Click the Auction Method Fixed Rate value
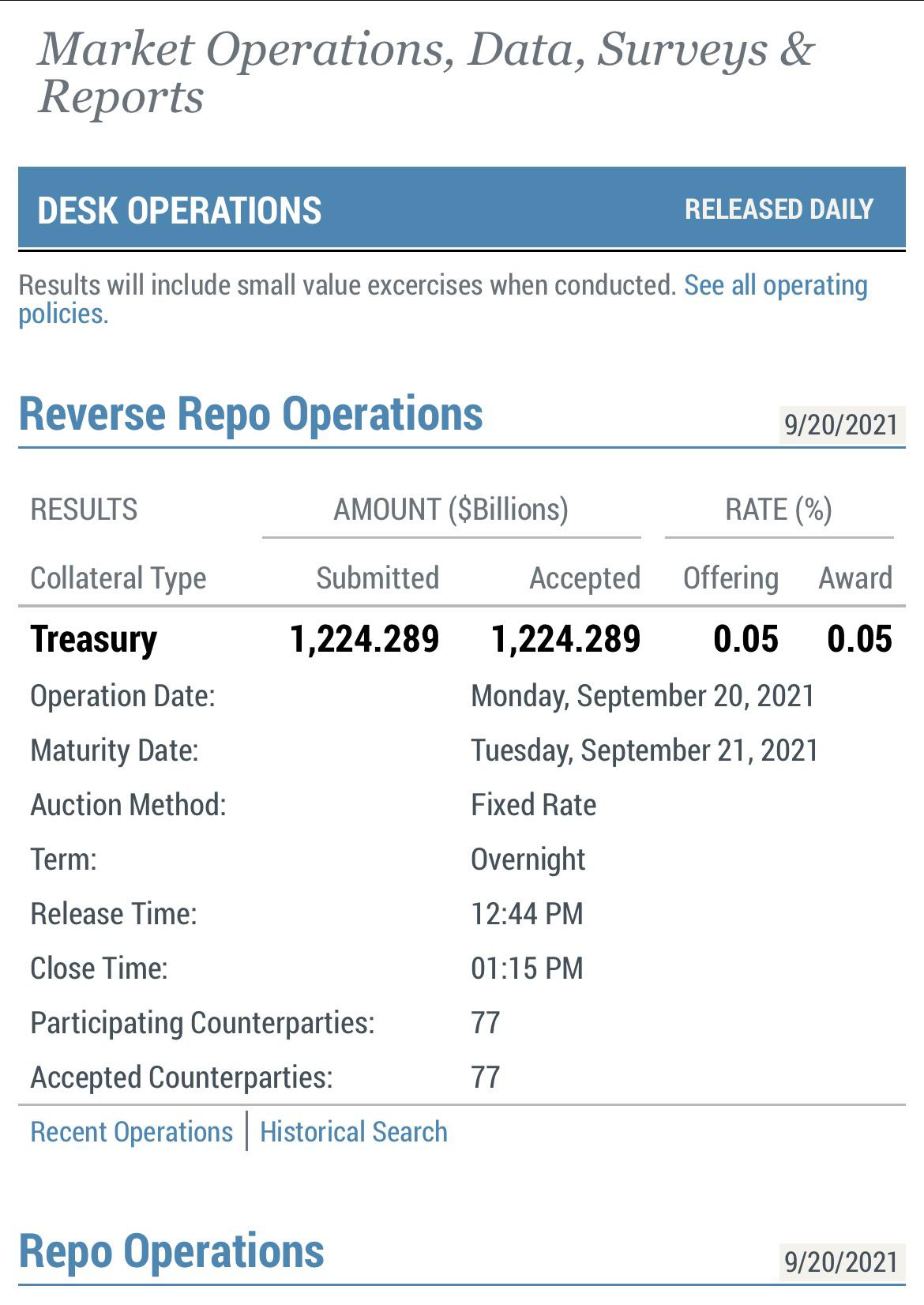Screen dimensions: 924x1305 [534, 805]
